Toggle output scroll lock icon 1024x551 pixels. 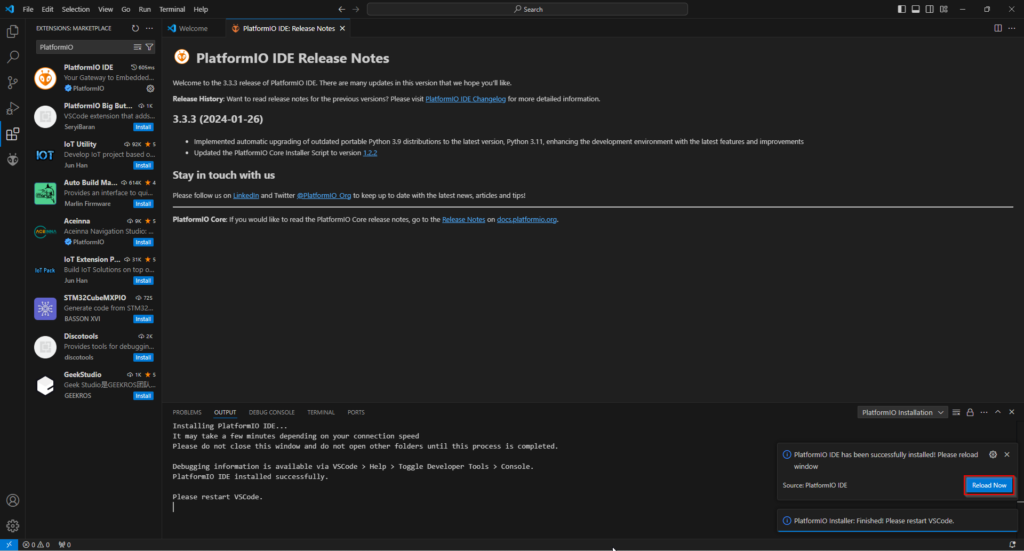pos(970,413)
